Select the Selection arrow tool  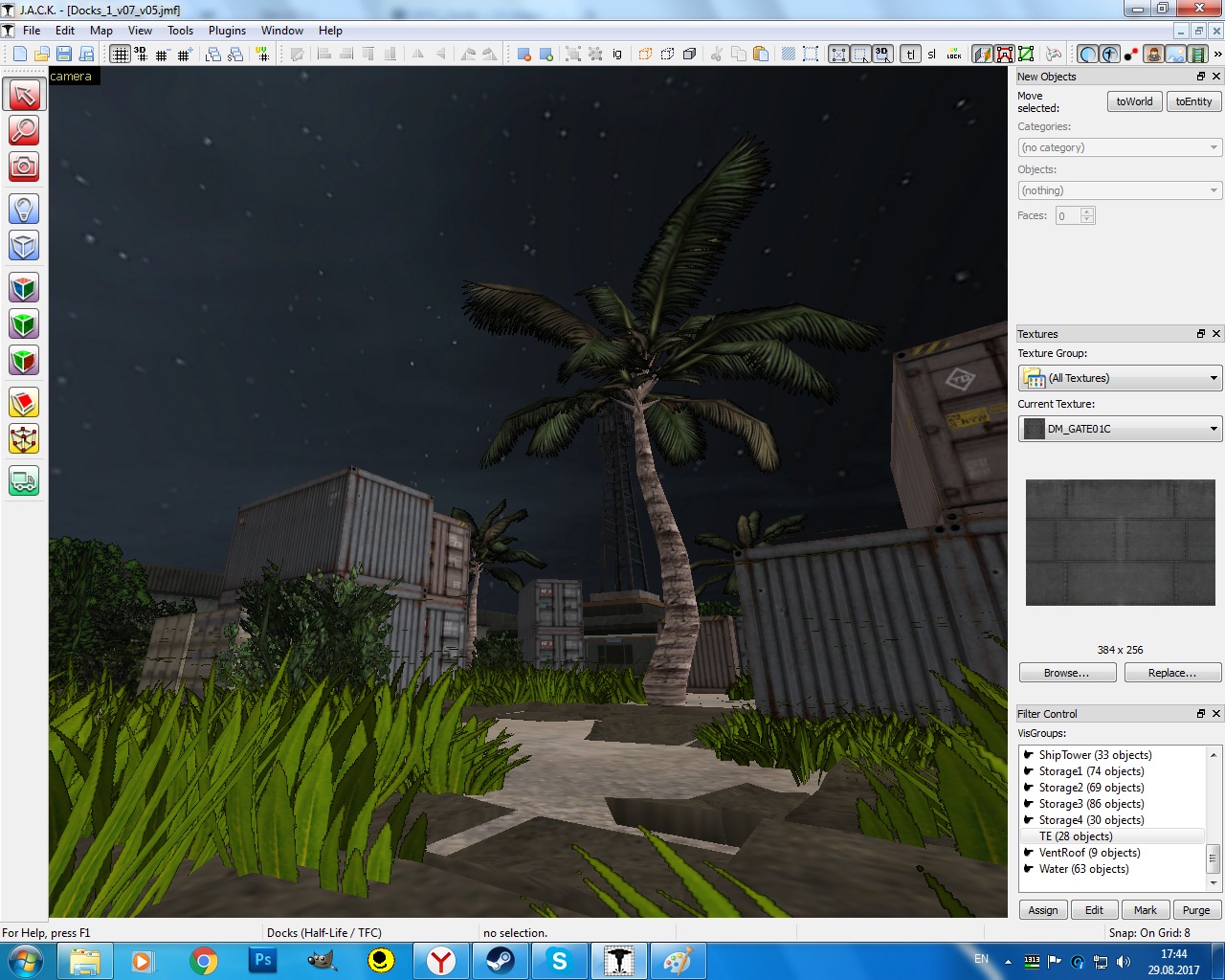24,95
